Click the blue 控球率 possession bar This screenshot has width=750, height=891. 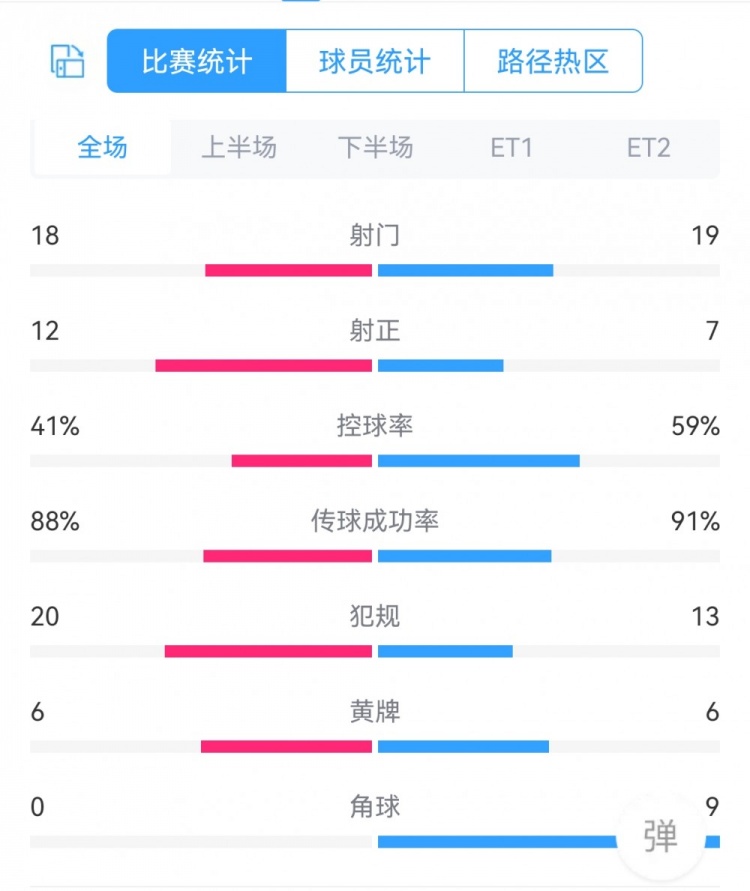pos(479,461)
